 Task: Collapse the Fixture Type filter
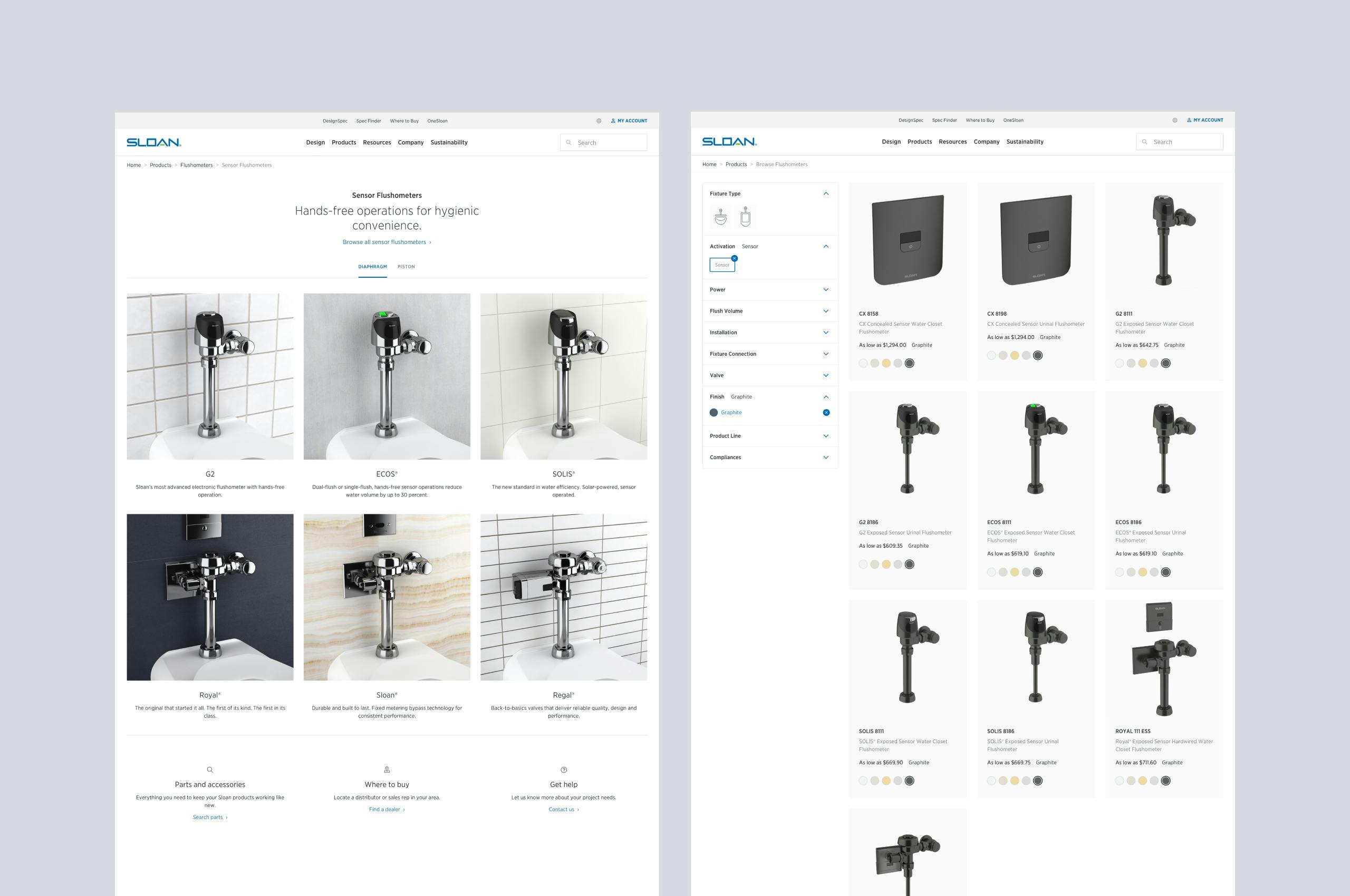point(826,194)
